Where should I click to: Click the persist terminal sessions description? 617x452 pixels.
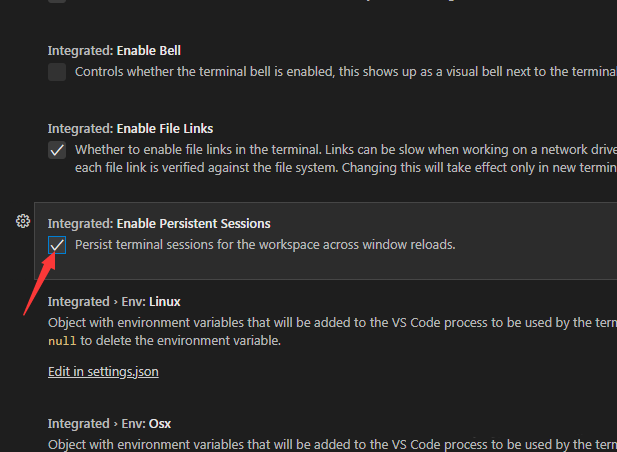click(265, 245)
